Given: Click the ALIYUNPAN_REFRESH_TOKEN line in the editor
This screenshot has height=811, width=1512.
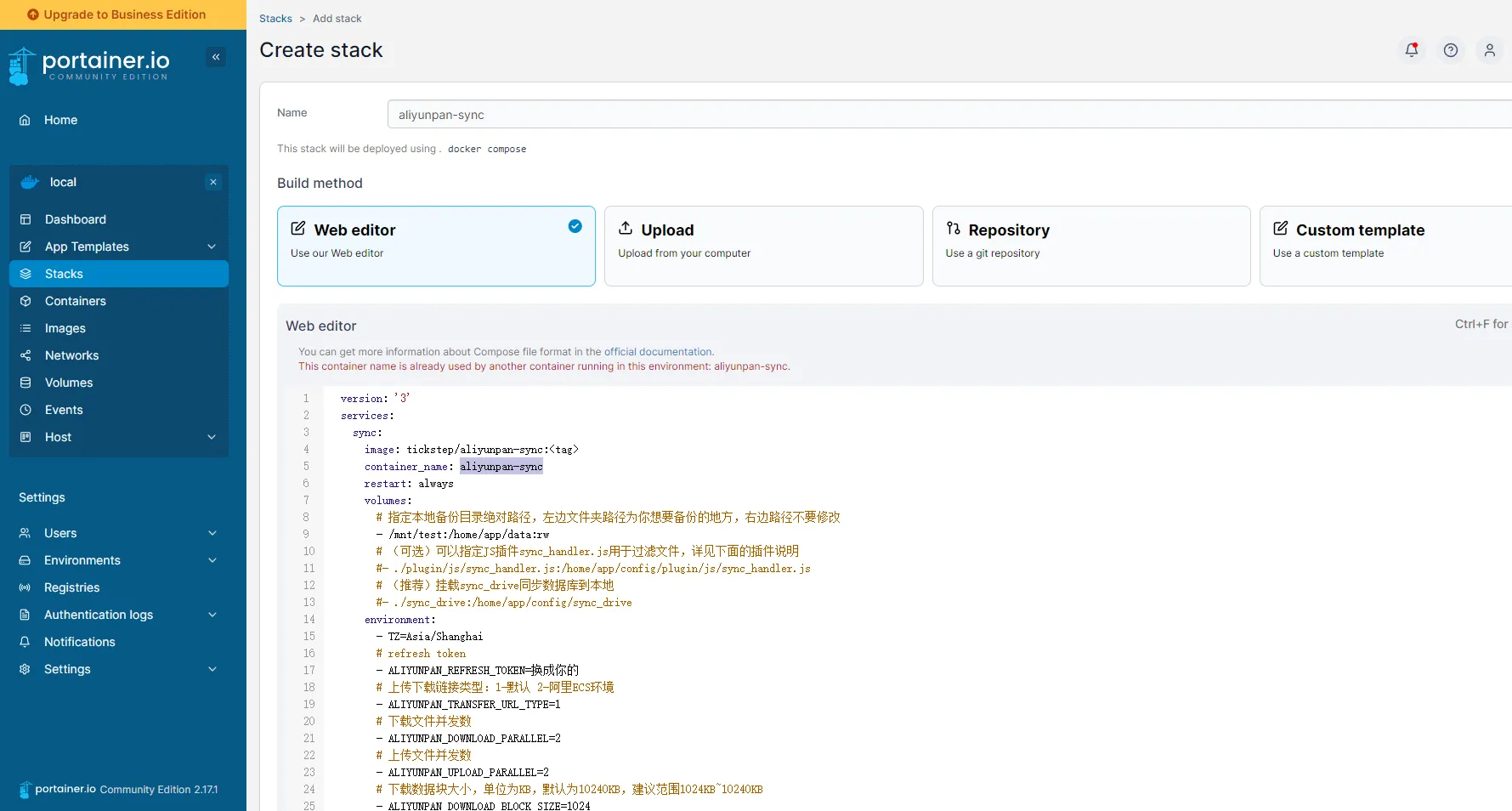Looking at the screenshot, I should (x=478, y=670).
